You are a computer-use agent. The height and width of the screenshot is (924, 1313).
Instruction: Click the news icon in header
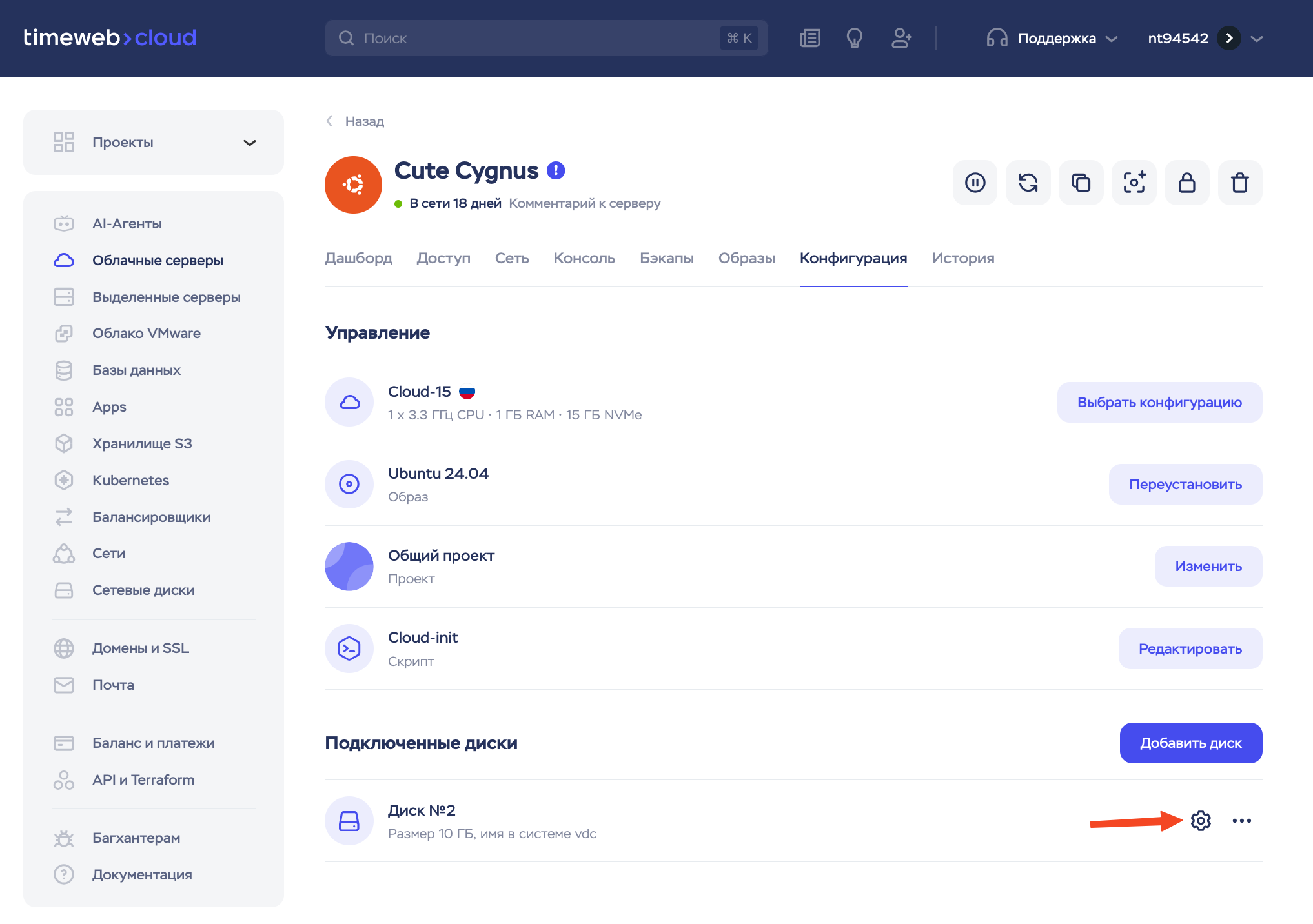(x=809, y=38)
